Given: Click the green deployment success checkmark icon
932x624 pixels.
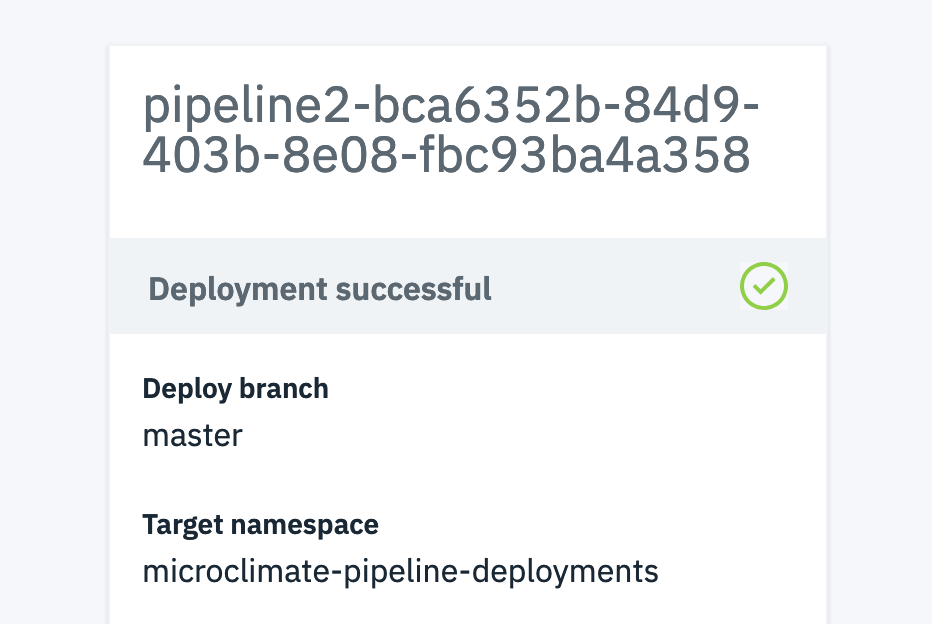Looking at the screenshot, I should (764, 286).
